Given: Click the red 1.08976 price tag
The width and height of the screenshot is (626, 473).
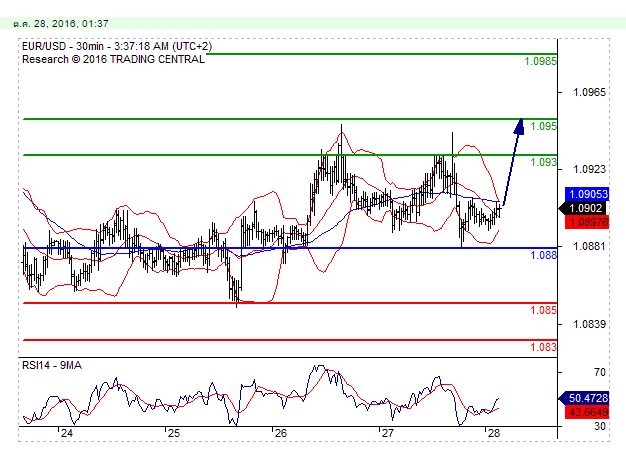Looking at the screenshot, I should (x=587, y=222).
